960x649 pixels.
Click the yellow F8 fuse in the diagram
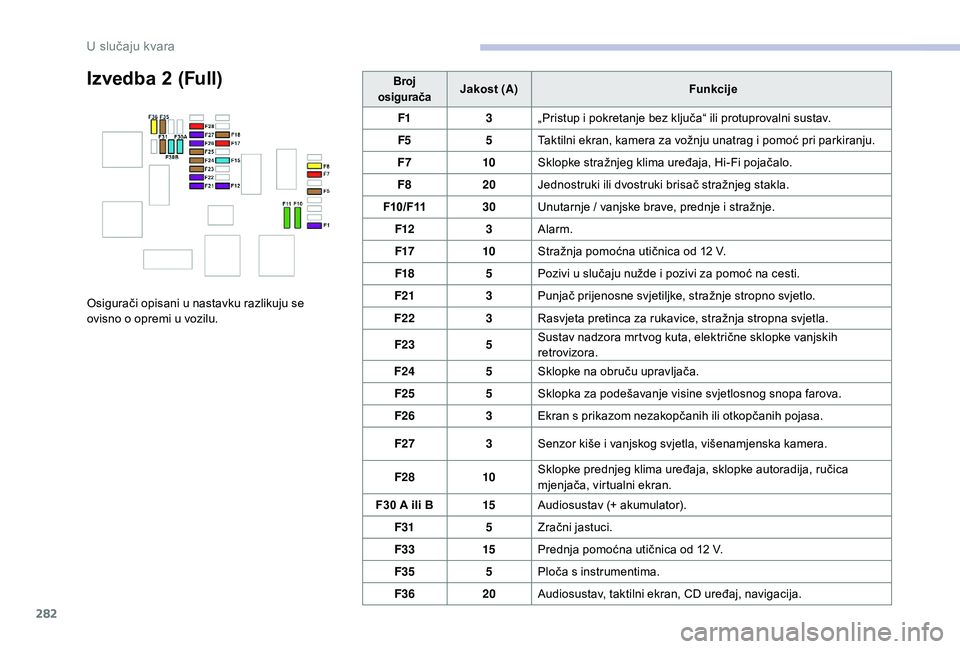pyautogui.click(x=314, y=166)
